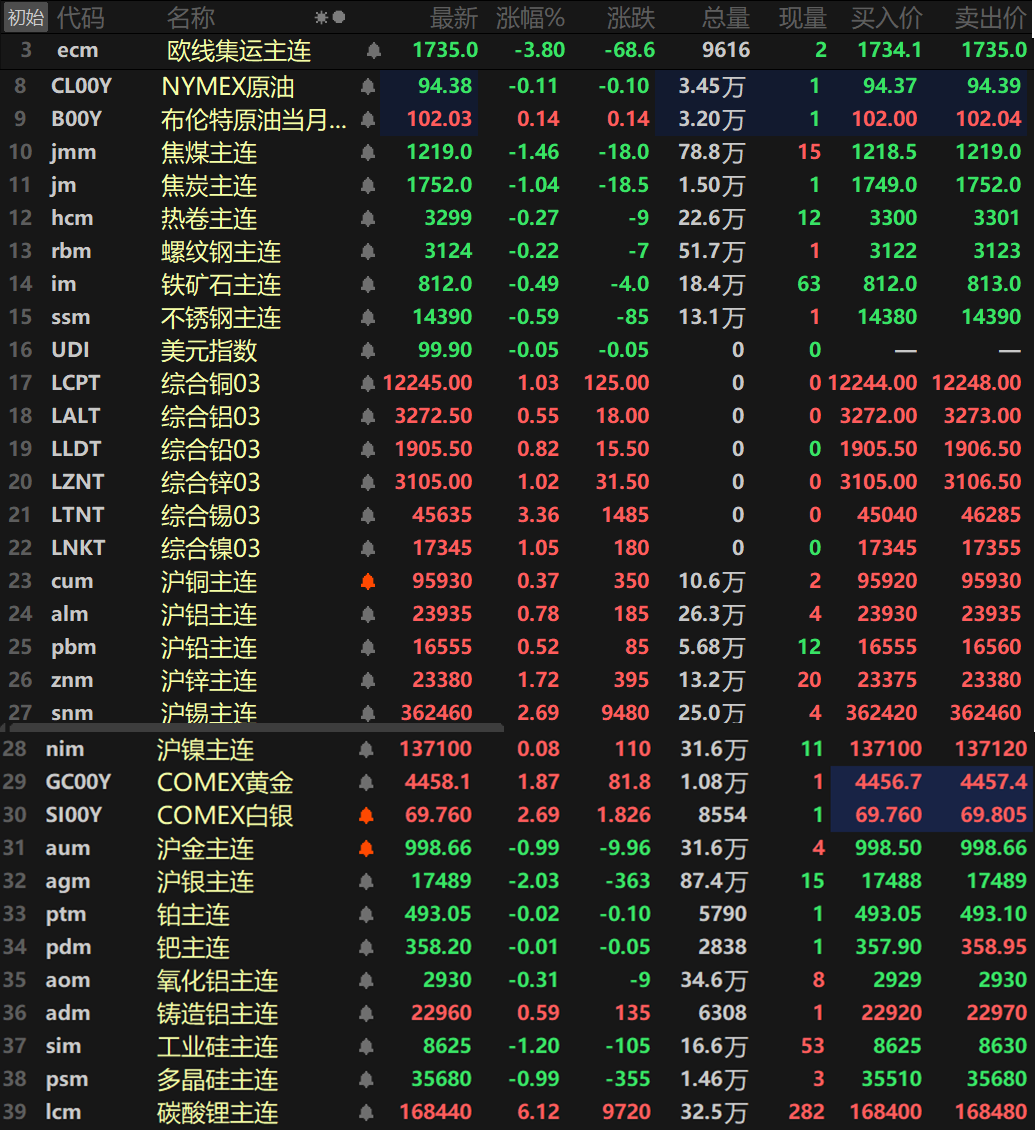Screen dimensions: 1035x1130
Task: Toggle off the red alert bell for 沪铜主连
Action: coord(368,581)
